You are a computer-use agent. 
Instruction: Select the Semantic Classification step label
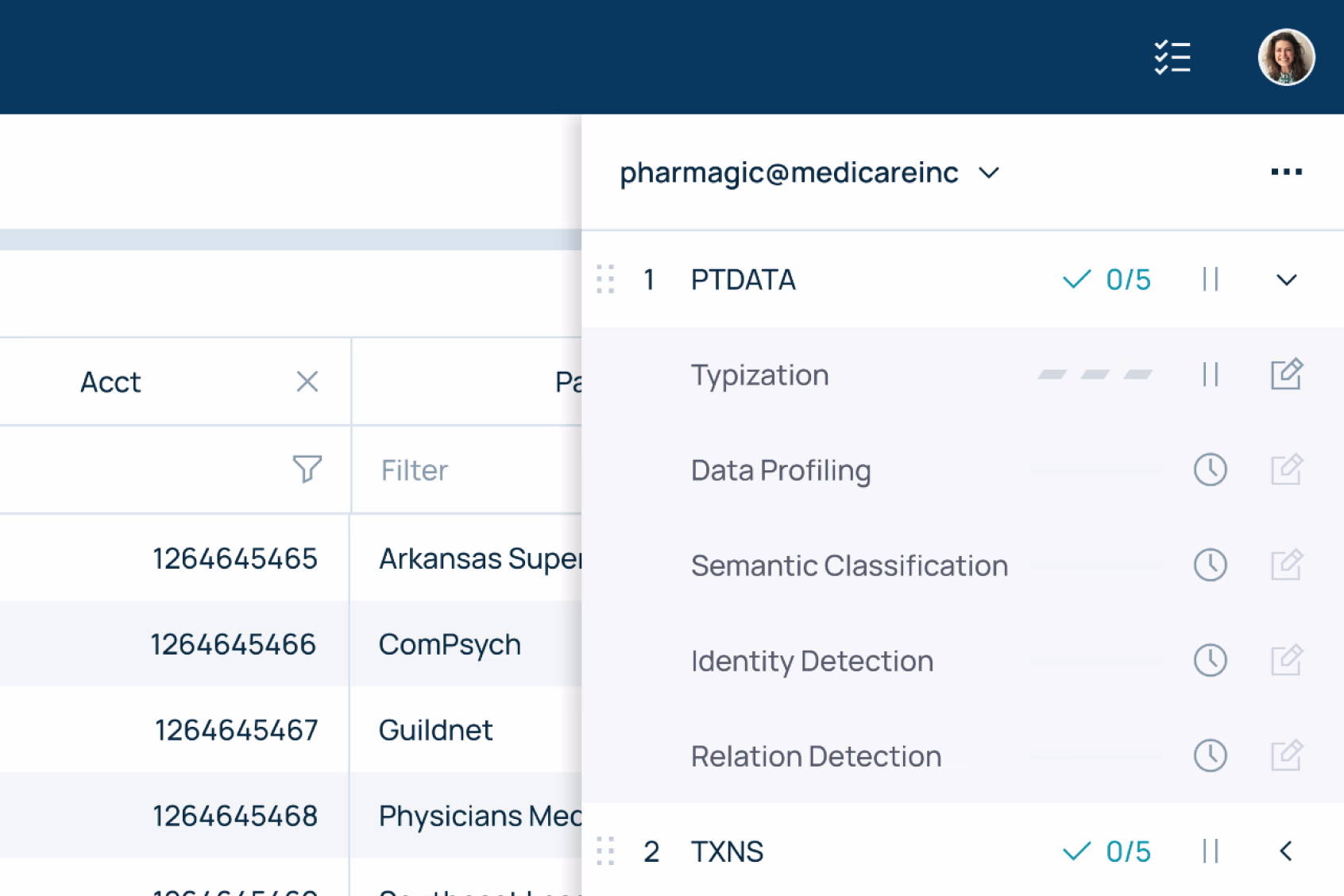point(849,566)
